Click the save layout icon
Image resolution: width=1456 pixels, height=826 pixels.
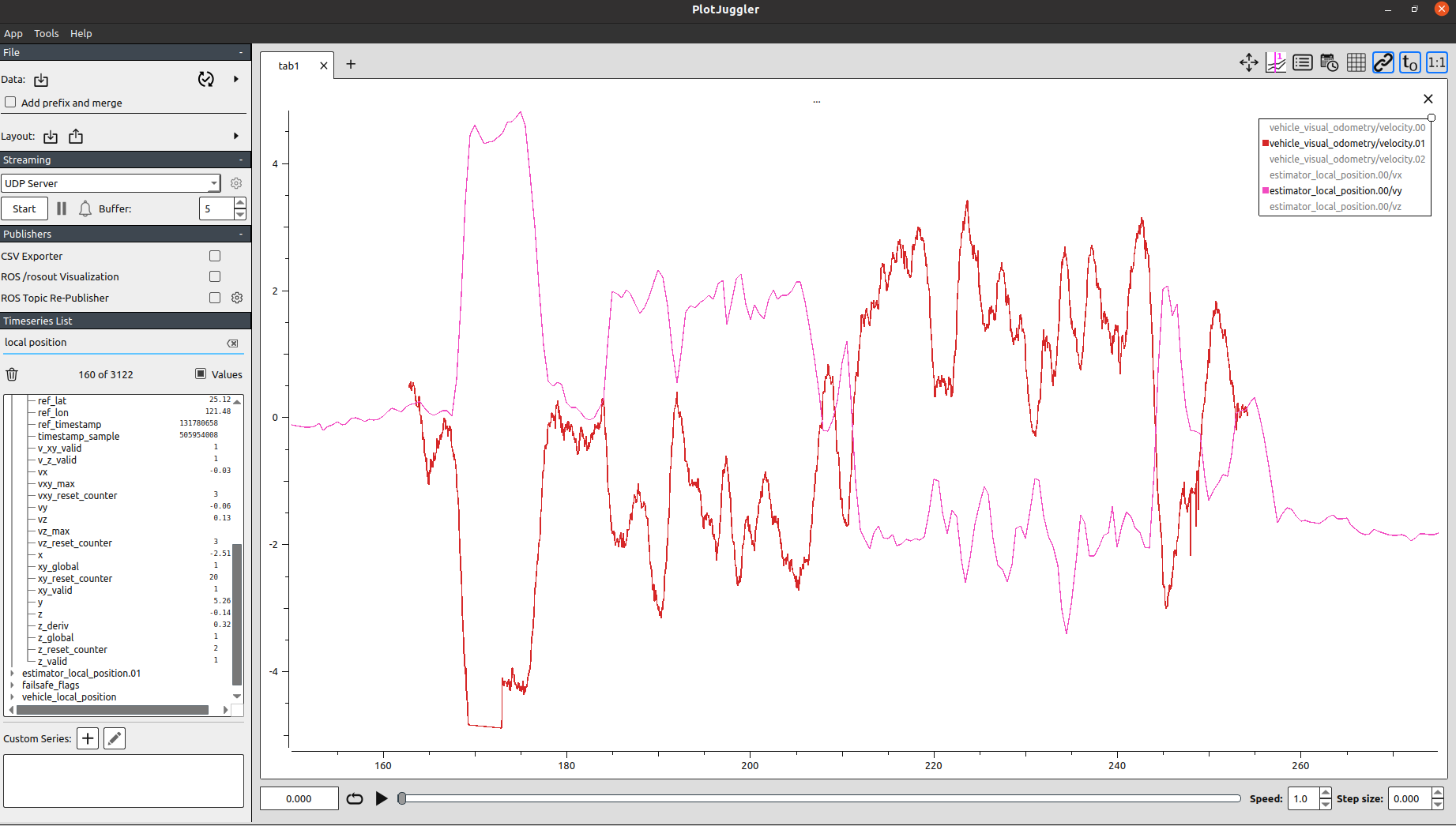tap(76, 137)
